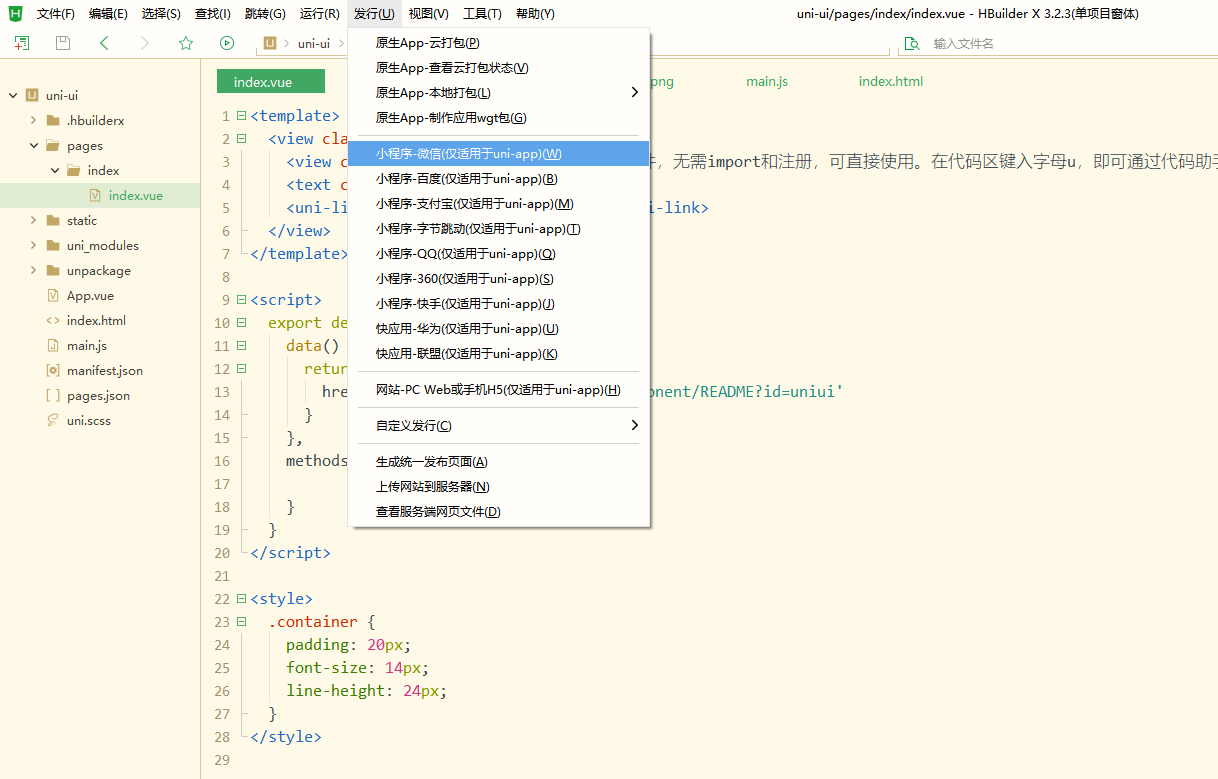Fold the <style> block at line 22
Image resolution: width=1218 pixels, height=779 pixels.
(241, 599)
